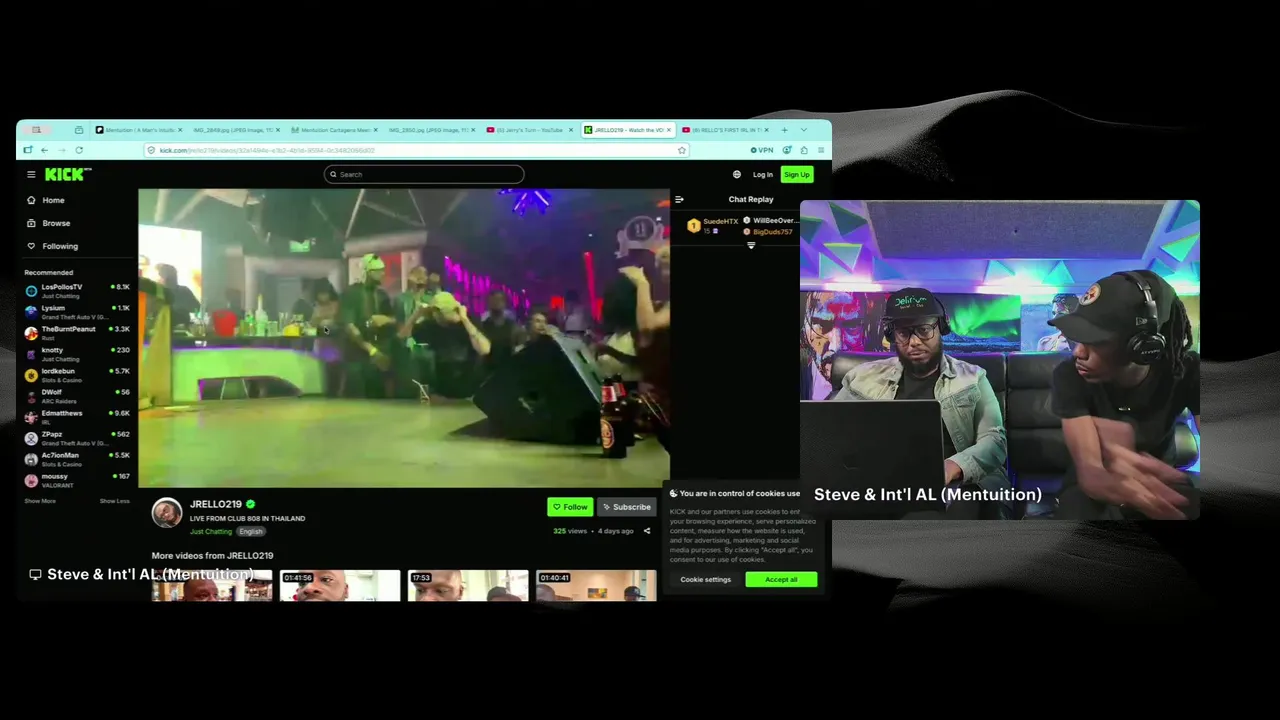Click the English language tag
The height and width of the screenshot is (720, 1280).
[251, 531]
